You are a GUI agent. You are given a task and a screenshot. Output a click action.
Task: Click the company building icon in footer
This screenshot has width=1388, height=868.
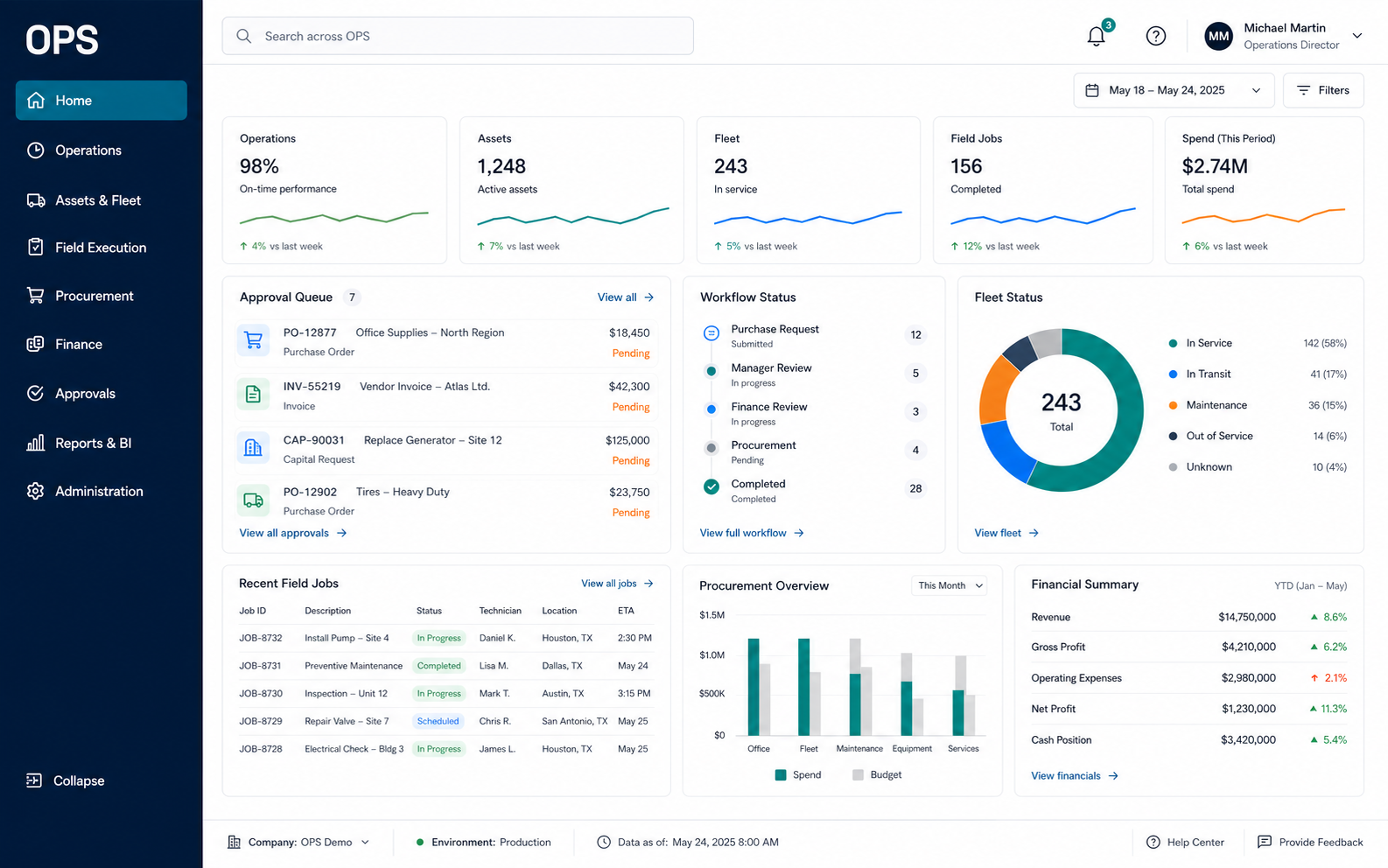tap(234, 842)
